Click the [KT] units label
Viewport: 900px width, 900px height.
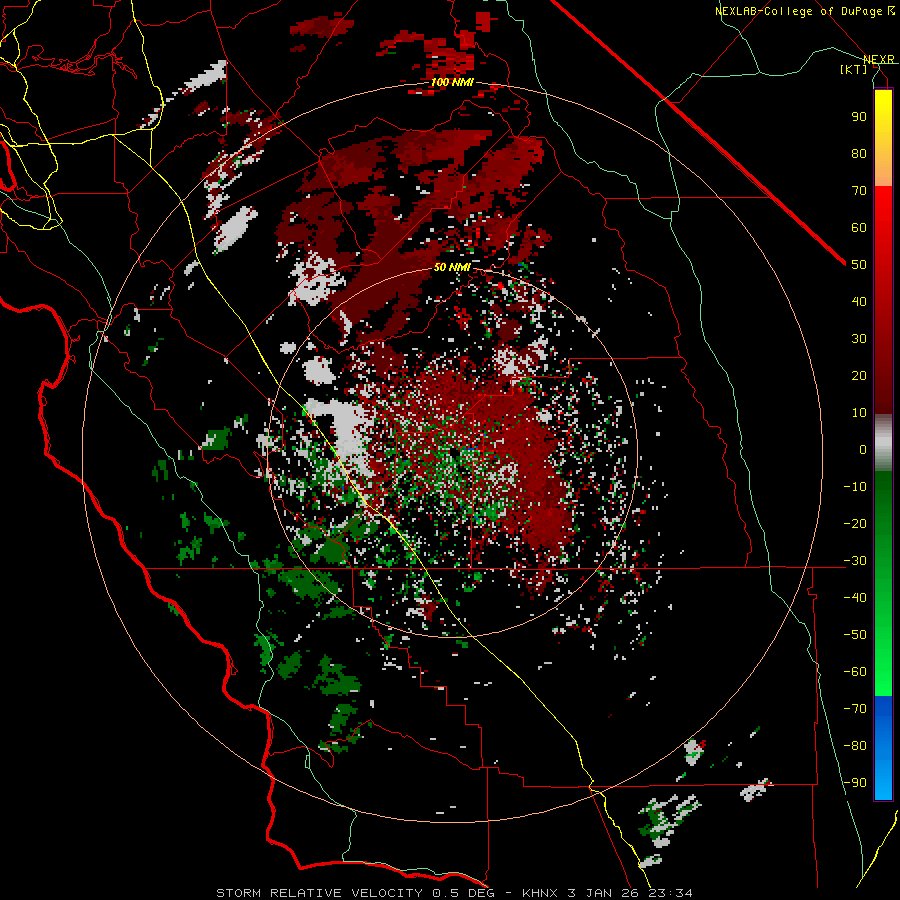click(x=854, y=69)
